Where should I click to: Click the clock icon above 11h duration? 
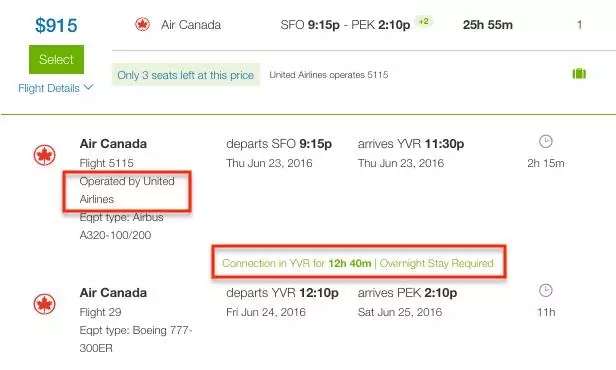[546, 291]
